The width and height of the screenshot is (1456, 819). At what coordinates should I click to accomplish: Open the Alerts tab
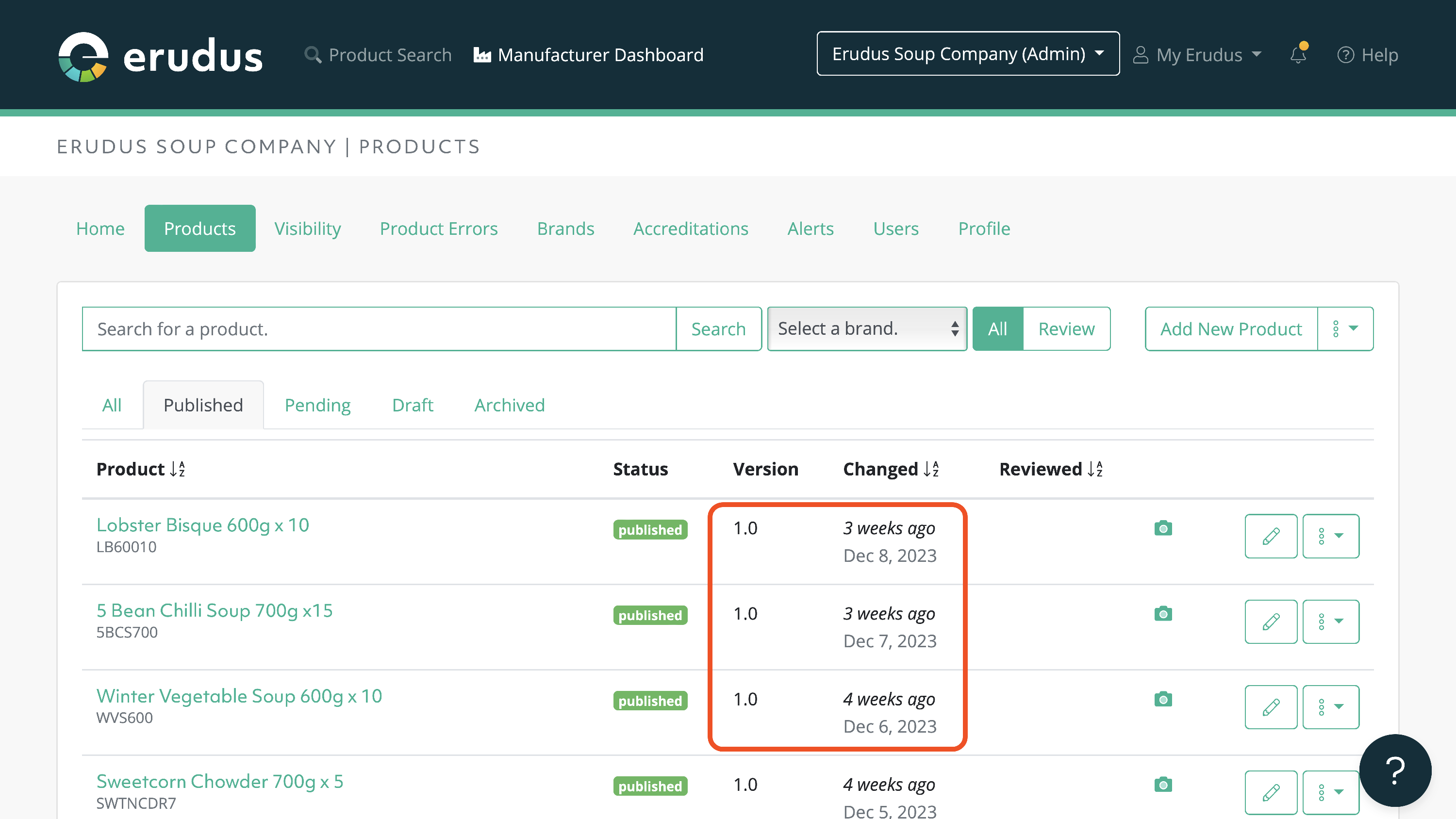click(x=811, y=229)
